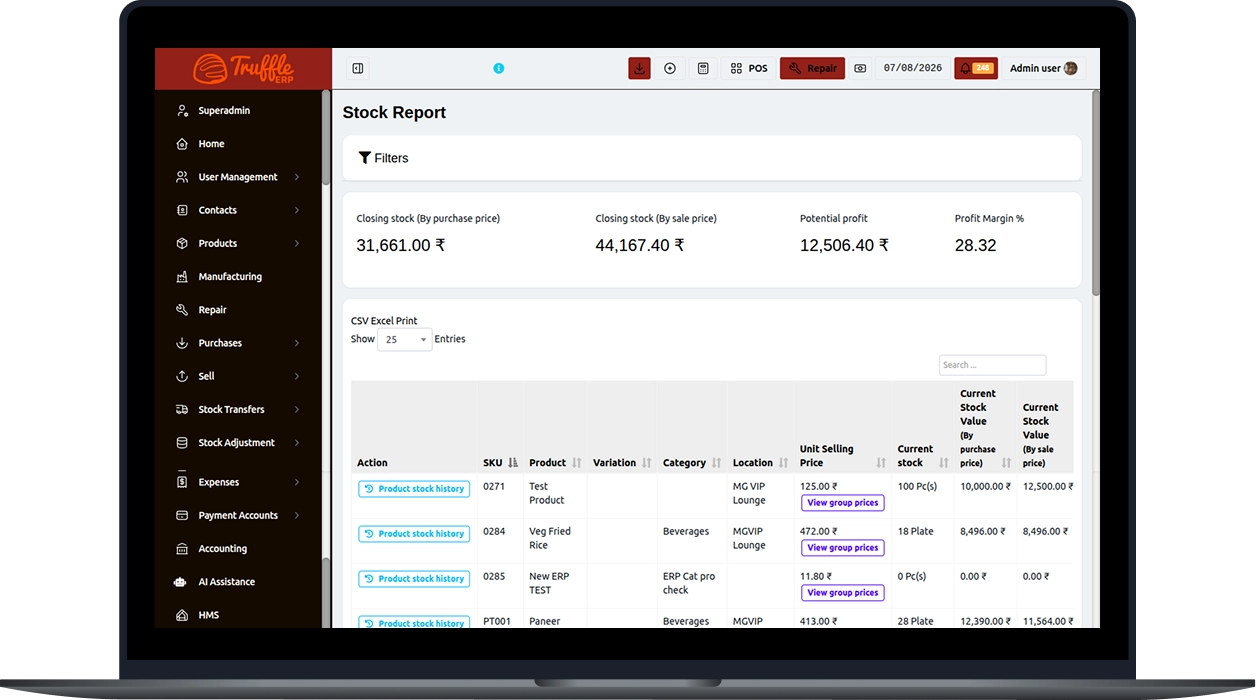Click the sidebar vertical scrollbar
Image resolution: width=1256 pixels, height=700 pixels.
(326, 137)
